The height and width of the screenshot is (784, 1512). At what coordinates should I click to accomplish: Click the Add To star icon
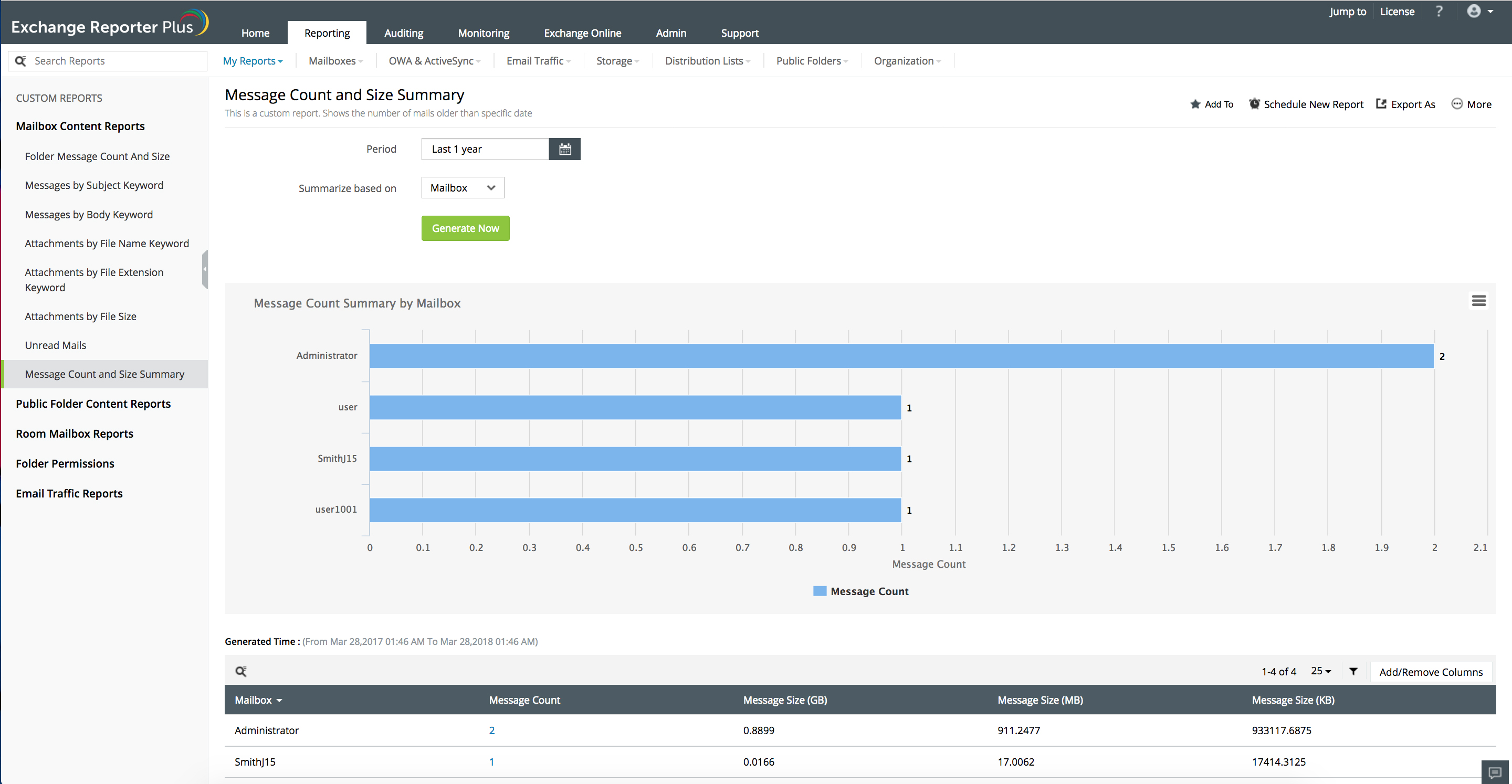1195,104
